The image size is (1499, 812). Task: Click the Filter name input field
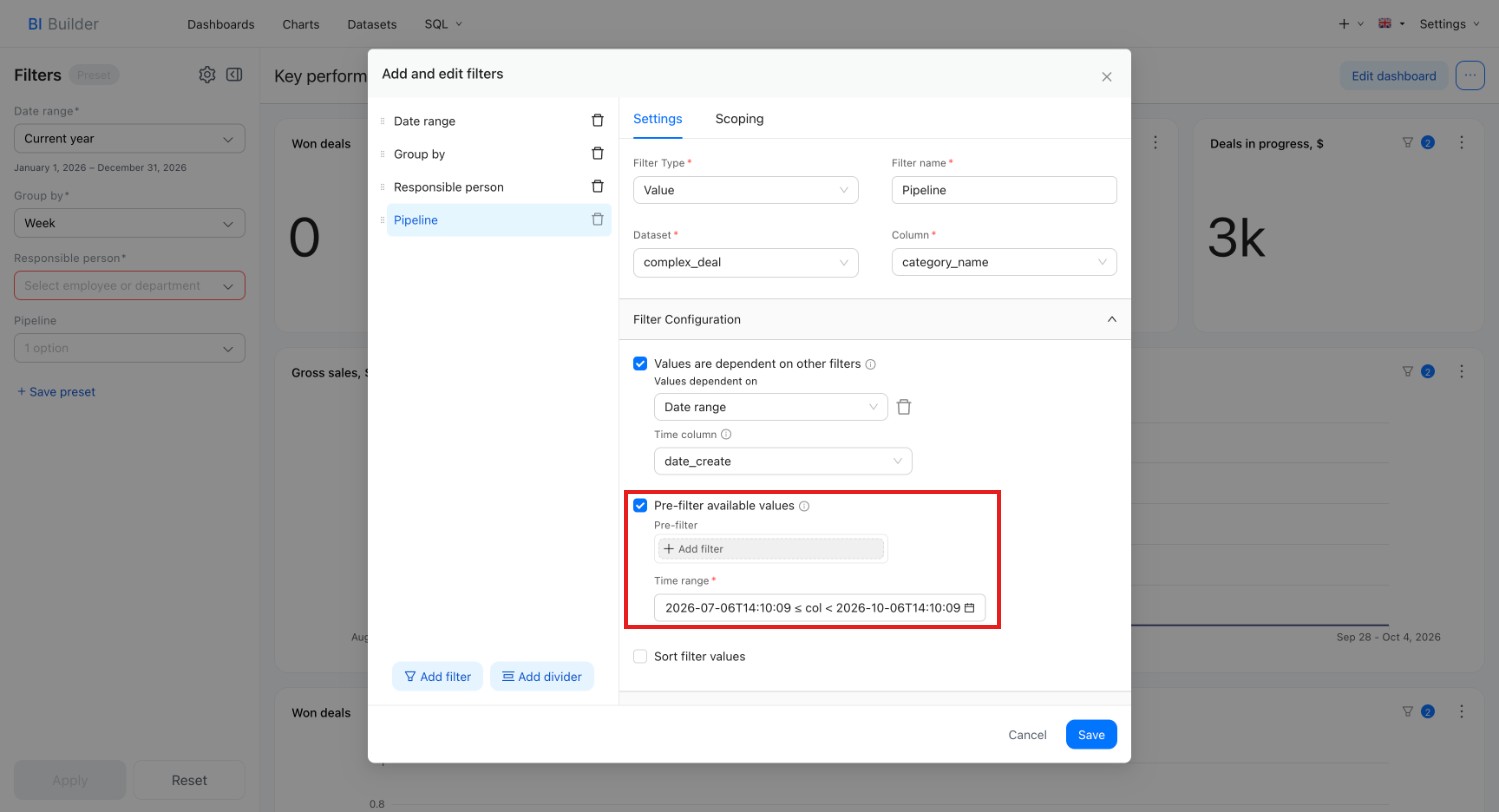click(x=1004, y=190)
